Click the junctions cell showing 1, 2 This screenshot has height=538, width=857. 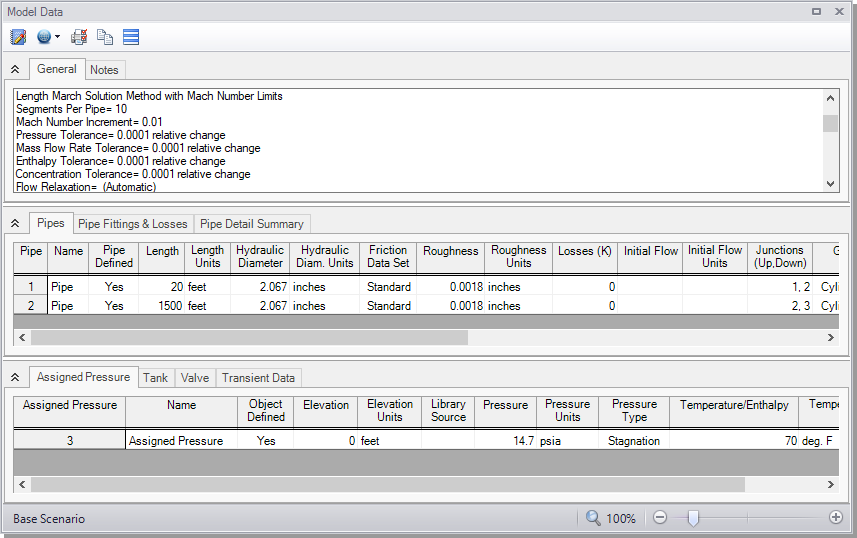tap(780, 286)
